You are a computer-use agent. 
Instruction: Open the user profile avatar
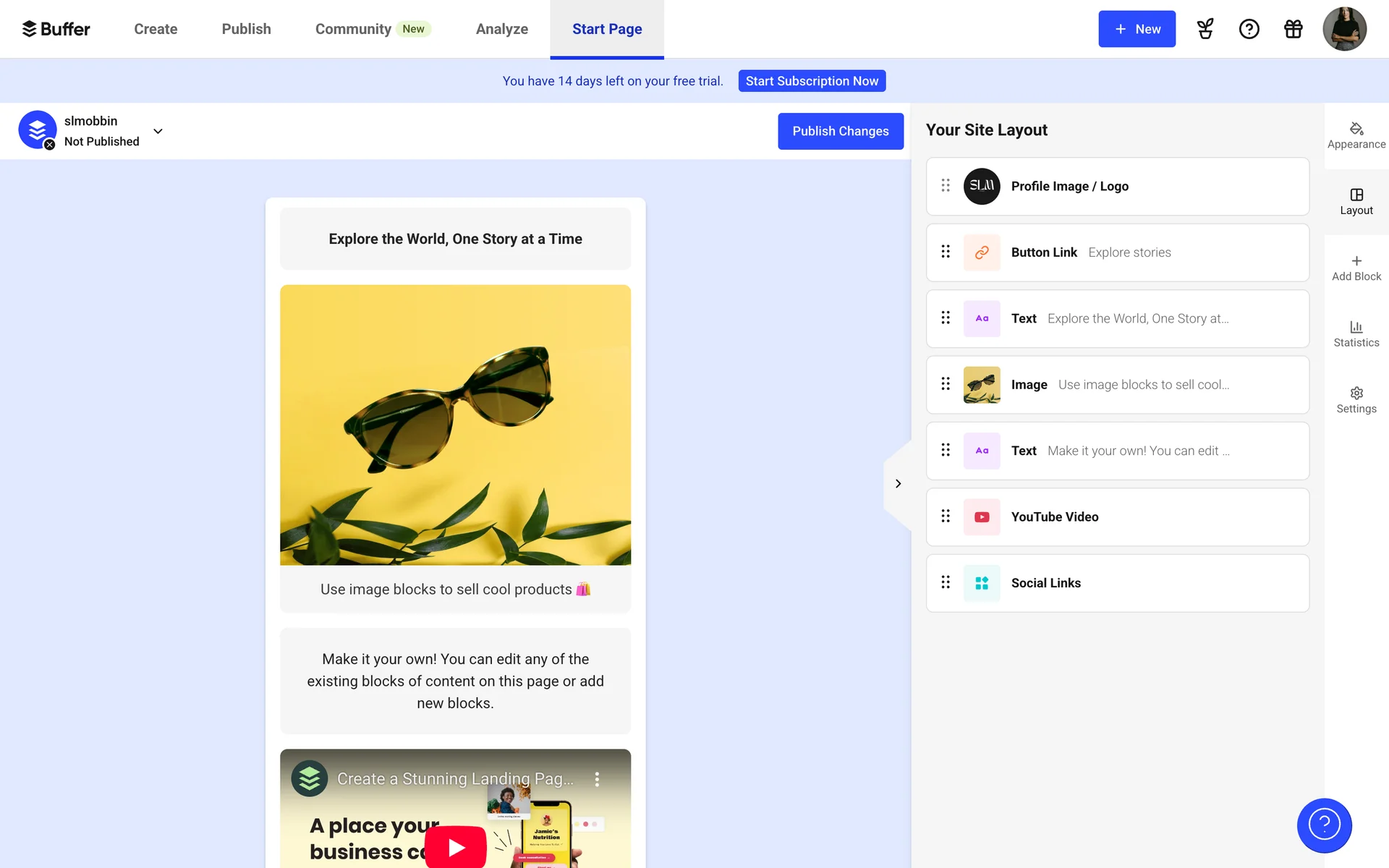pos(1343,29)
